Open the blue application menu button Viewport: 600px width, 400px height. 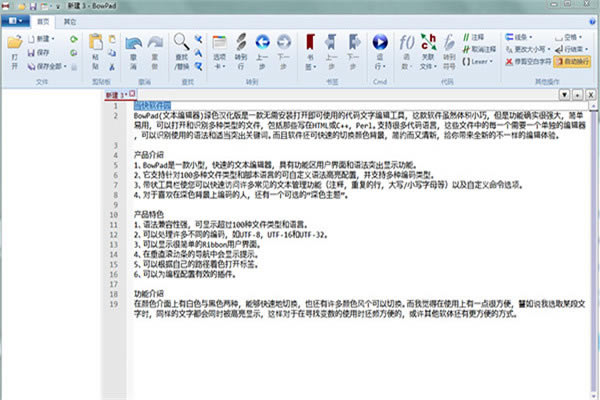pyautogui.click(x=15, y=21)
